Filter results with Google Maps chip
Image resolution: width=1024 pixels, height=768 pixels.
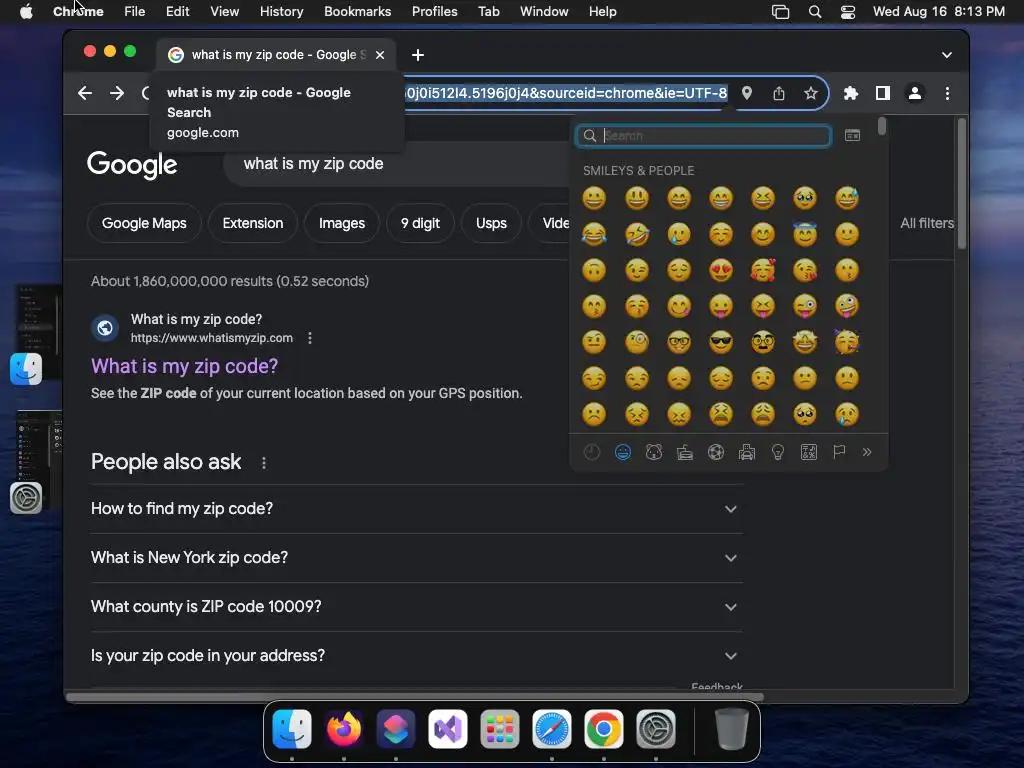tap(144, 223)
